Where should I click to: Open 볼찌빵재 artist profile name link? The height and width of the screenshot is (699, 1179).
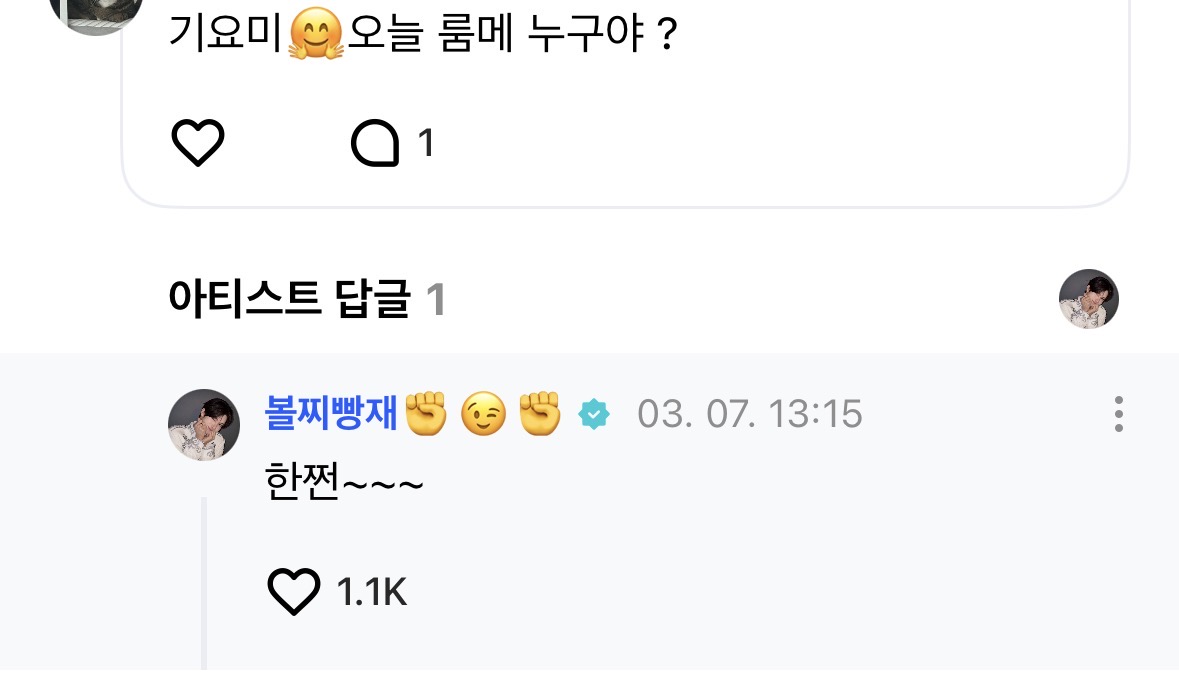click(x=332, y=414)
